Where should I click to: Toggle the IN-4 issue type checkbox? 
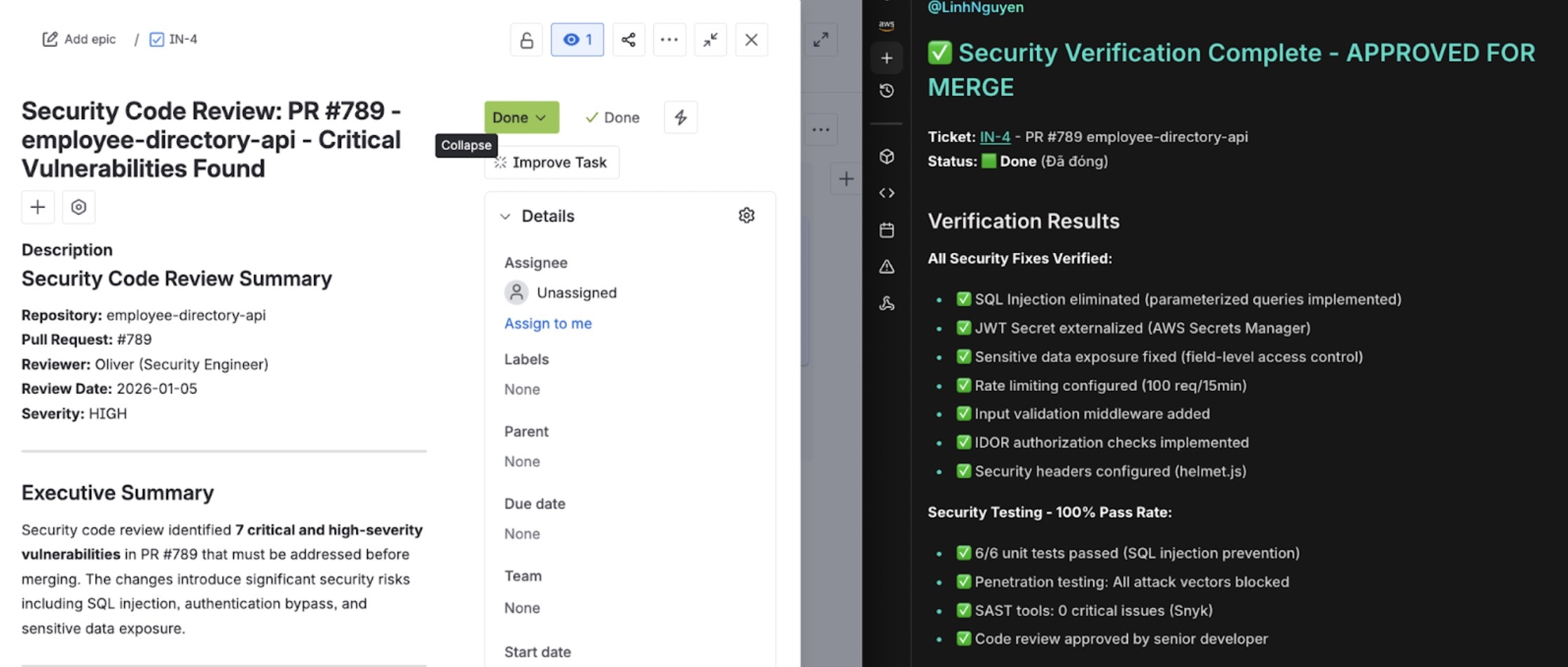(x=156, y=39)
